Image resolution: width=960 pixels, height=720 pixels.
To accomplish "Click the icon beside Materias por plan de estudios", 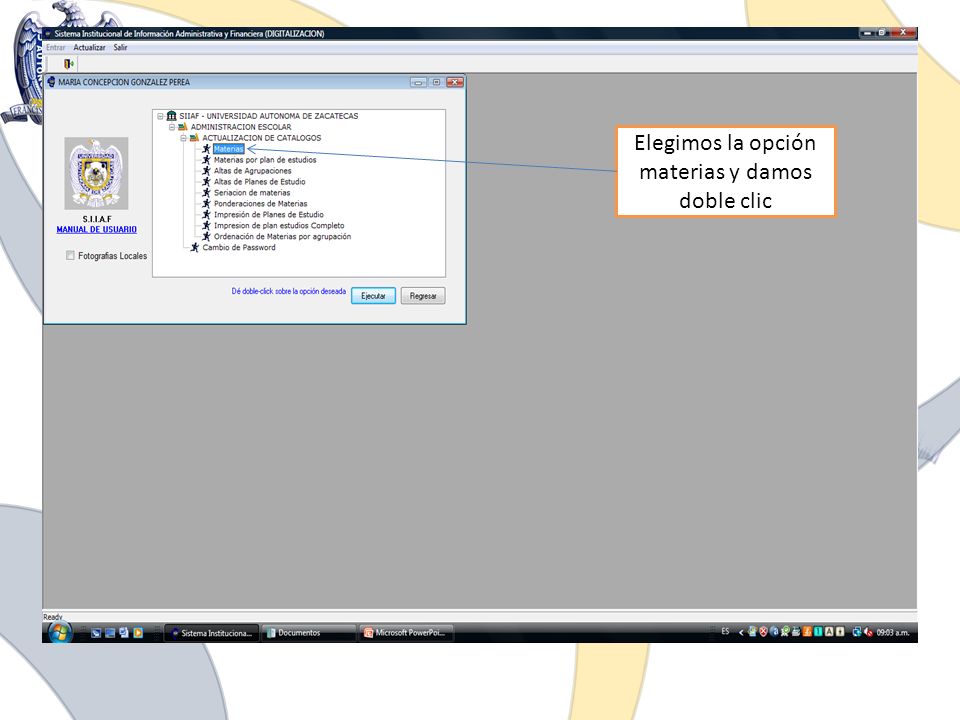I will pyautogui.click(x=206, y=160).
